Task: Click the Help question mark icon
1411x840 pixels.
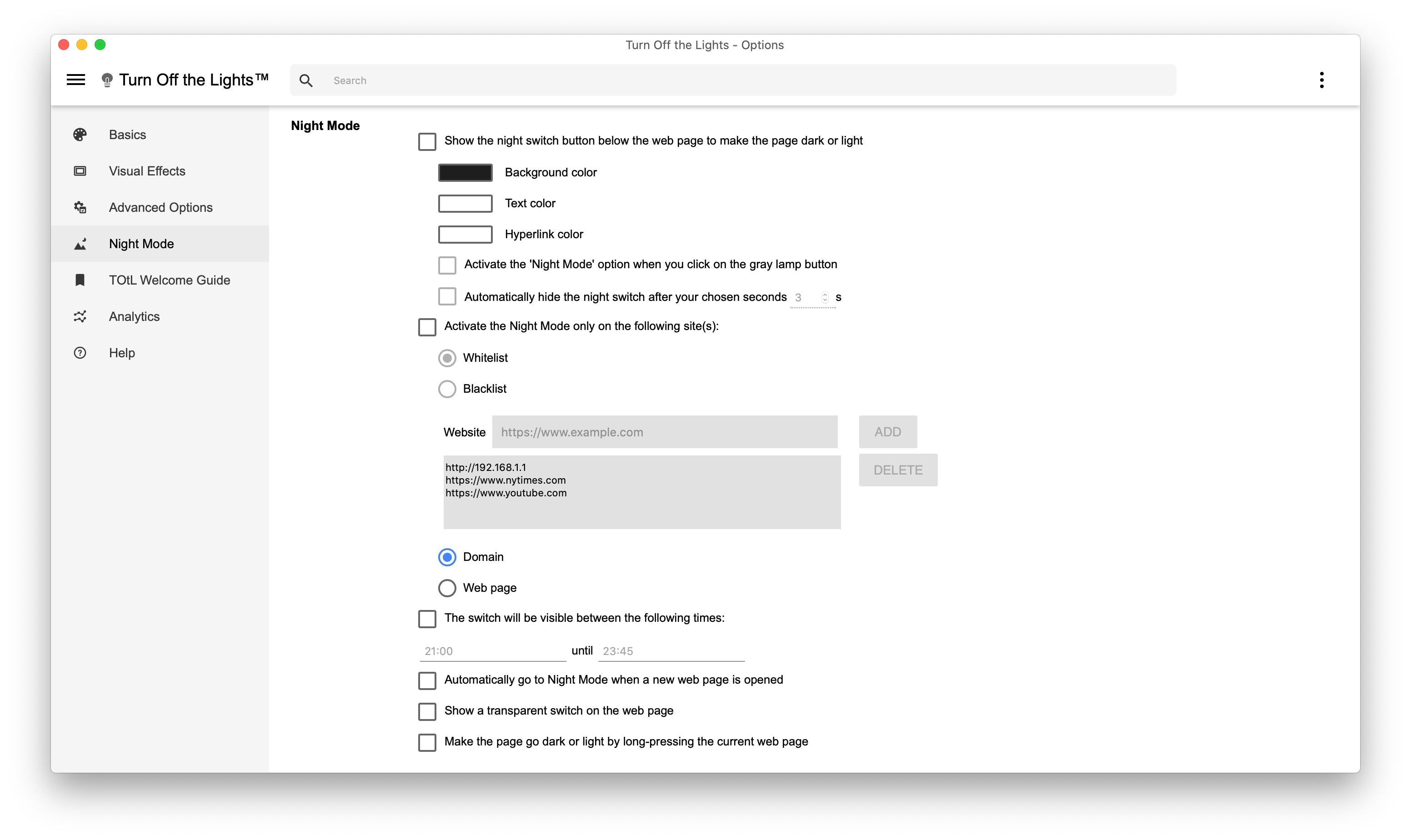Action: pos(80,353)
